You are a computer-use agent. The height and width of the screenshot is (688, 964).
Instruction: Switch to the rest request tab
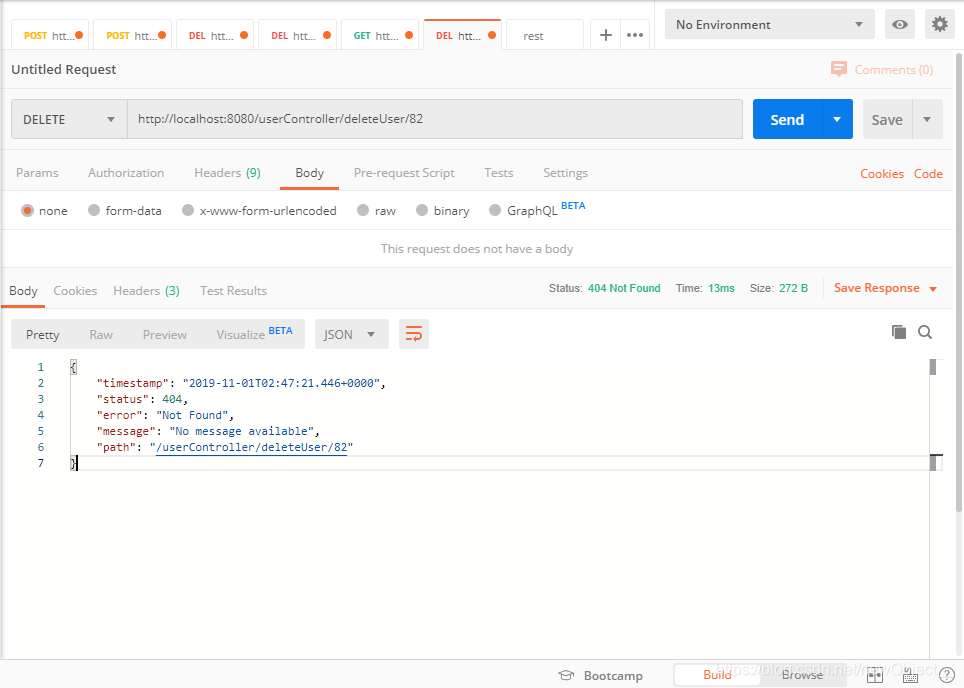click(545, 36)
